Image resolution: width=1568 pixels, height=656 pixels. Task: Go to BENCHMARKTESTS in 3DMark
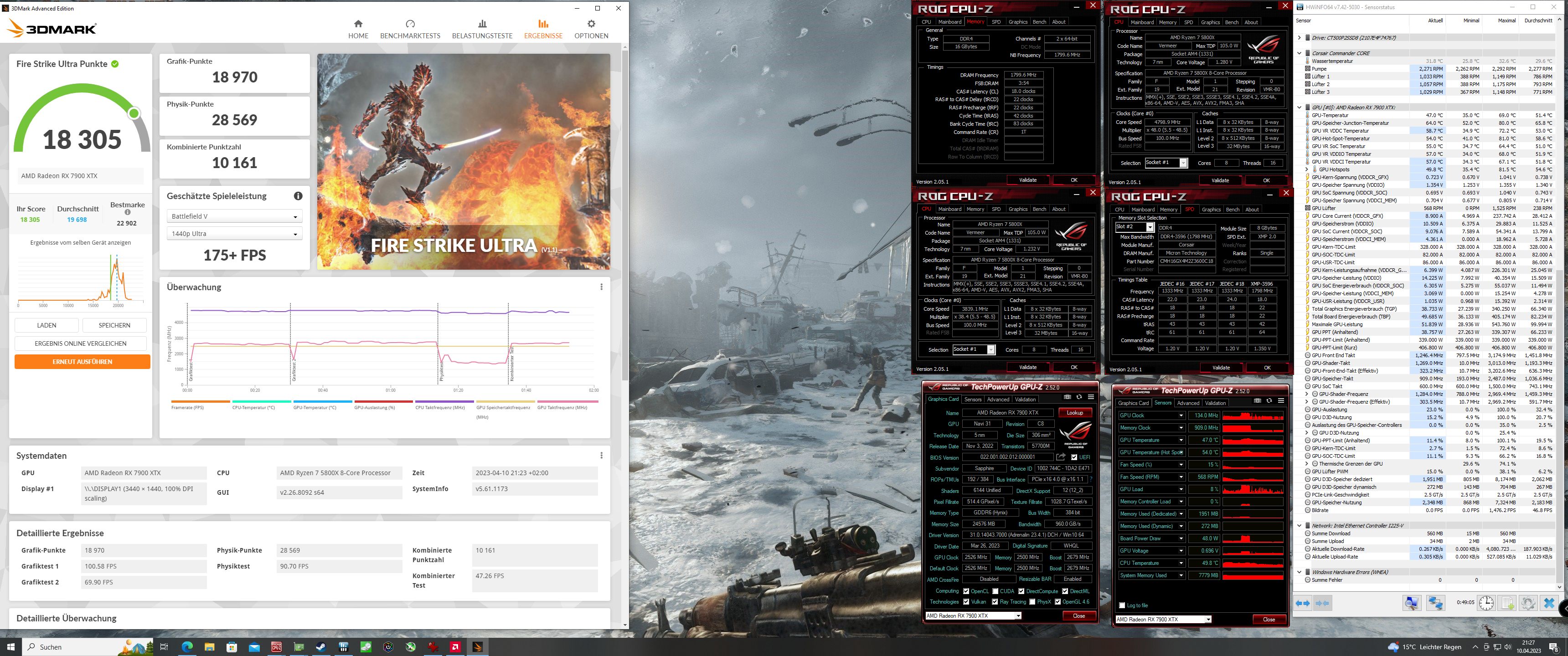[x=410, y=29]
